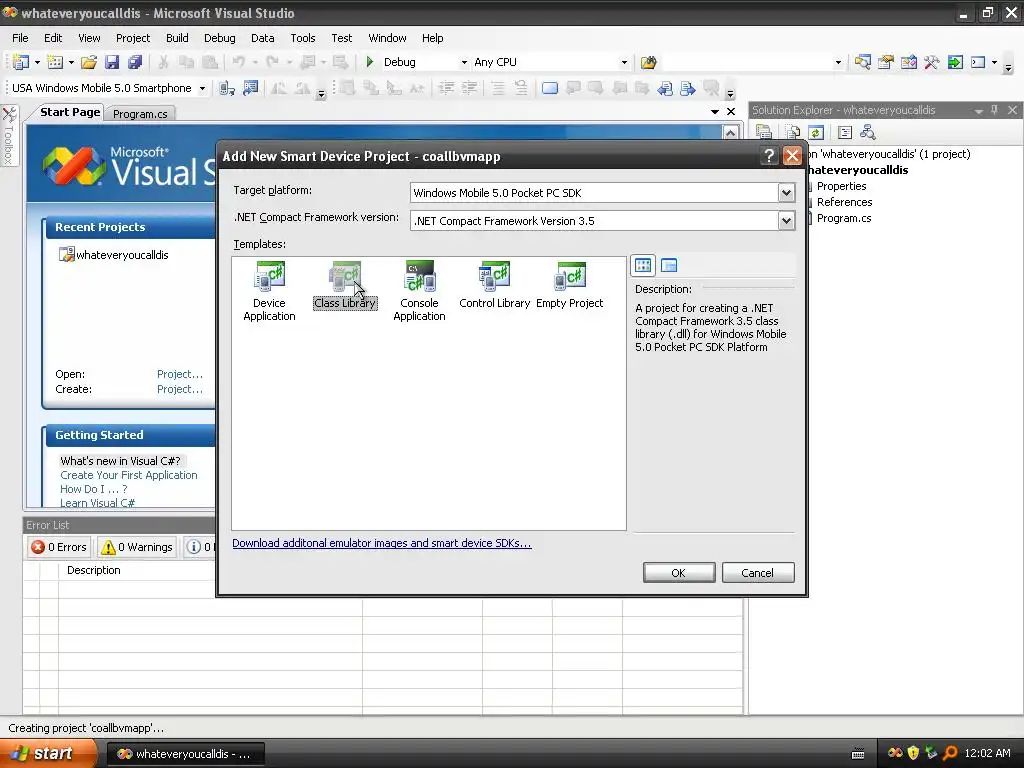This screenshot has width=1024, height=768.
Task: Click the Open File folder icon
Action: [89, 62]
